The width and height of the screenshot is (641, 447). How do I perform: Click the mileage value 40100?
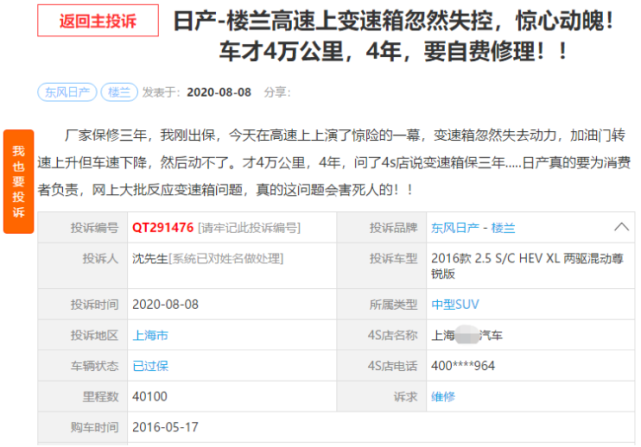tap(150, 396)
